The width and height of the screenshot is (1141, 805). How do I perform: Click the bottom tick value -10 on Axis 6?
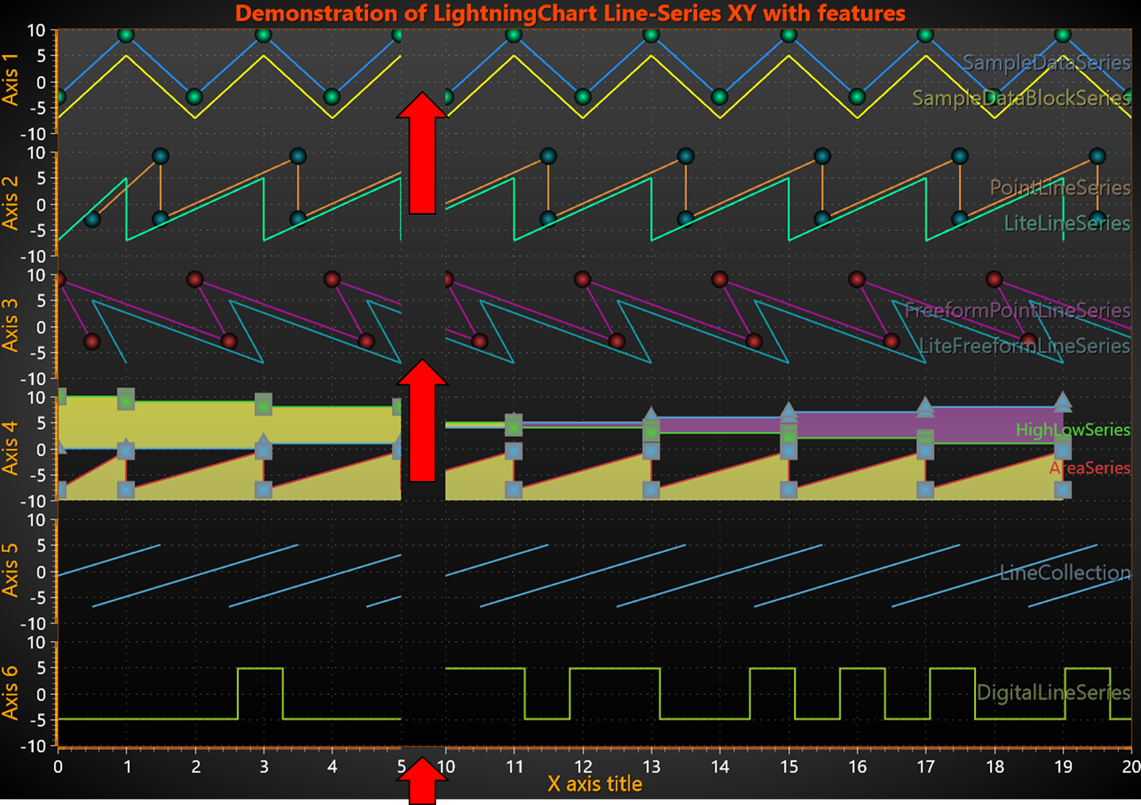(x=33, y=747)
